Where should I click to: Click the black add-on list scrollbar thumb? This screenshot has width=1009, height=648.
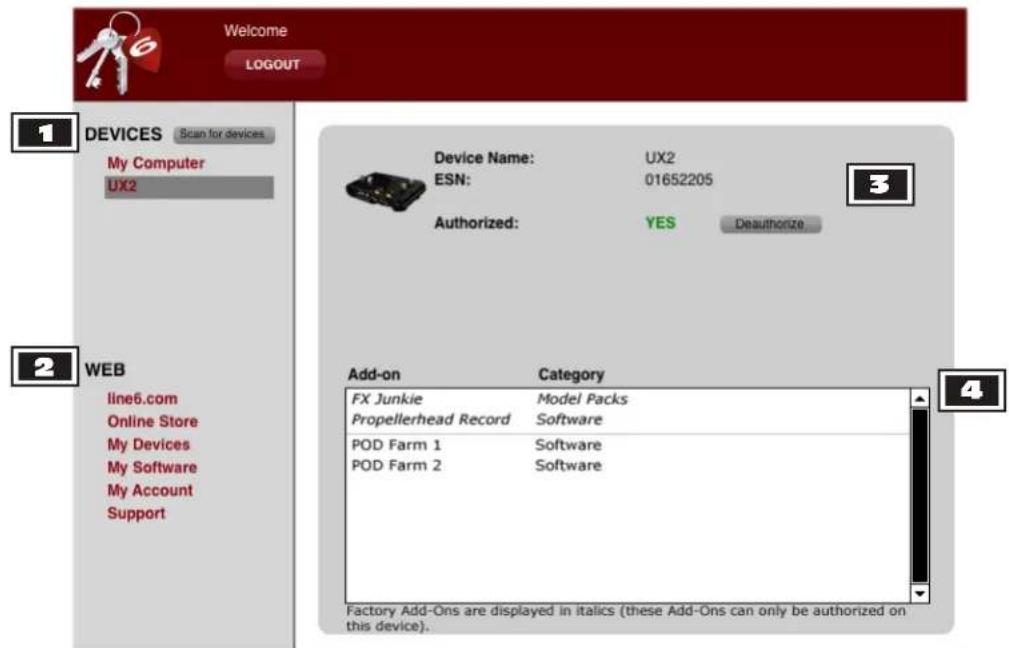coord(920,495)
